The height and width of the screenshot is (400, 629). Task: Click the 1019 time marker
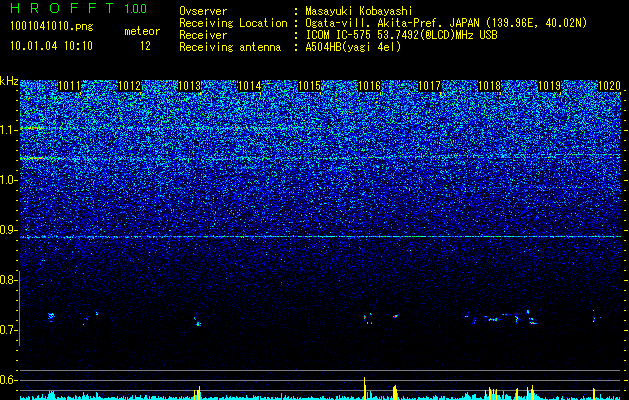[550, 86]
